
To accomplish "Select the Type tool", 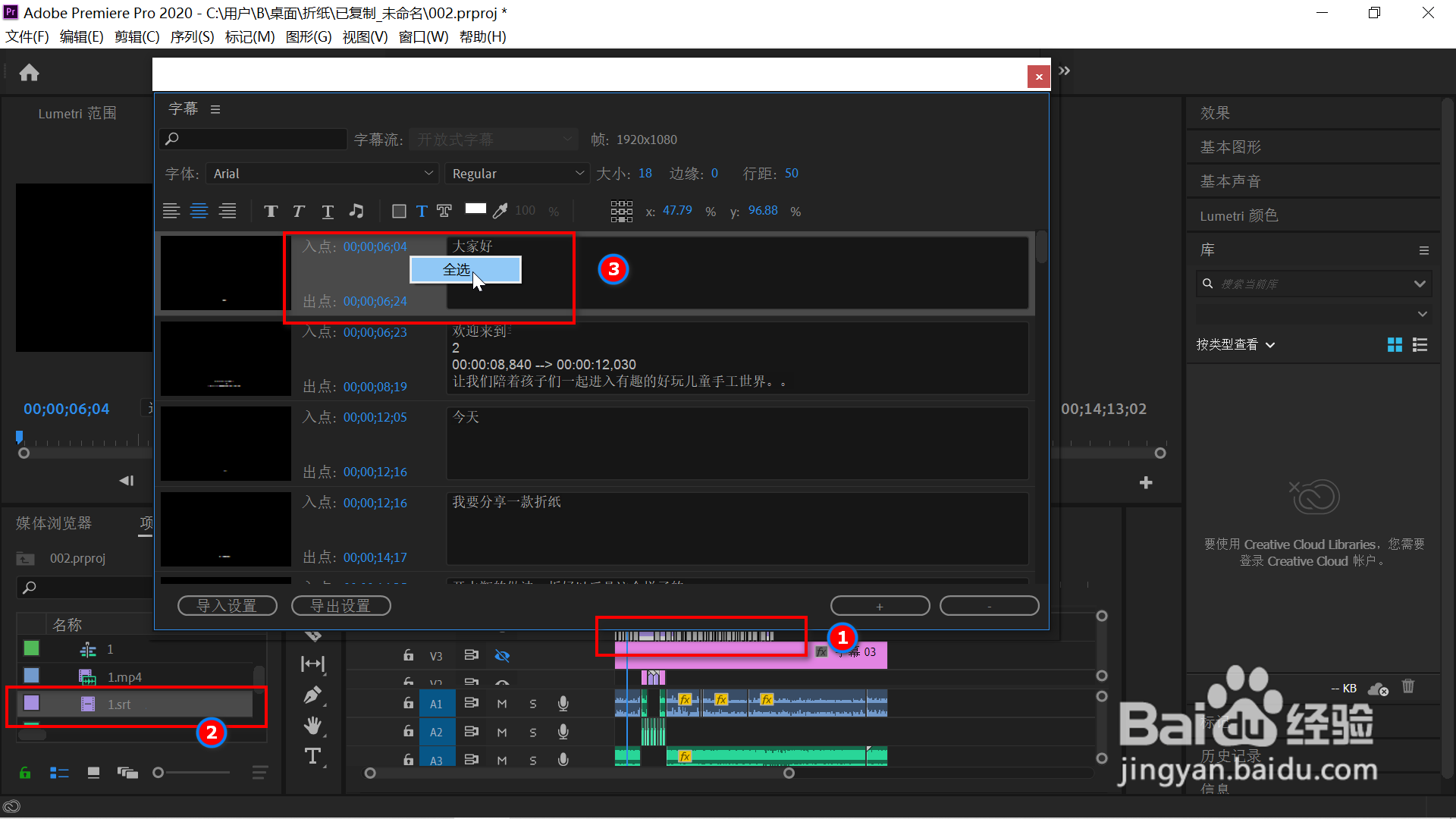I will (312, 756).
